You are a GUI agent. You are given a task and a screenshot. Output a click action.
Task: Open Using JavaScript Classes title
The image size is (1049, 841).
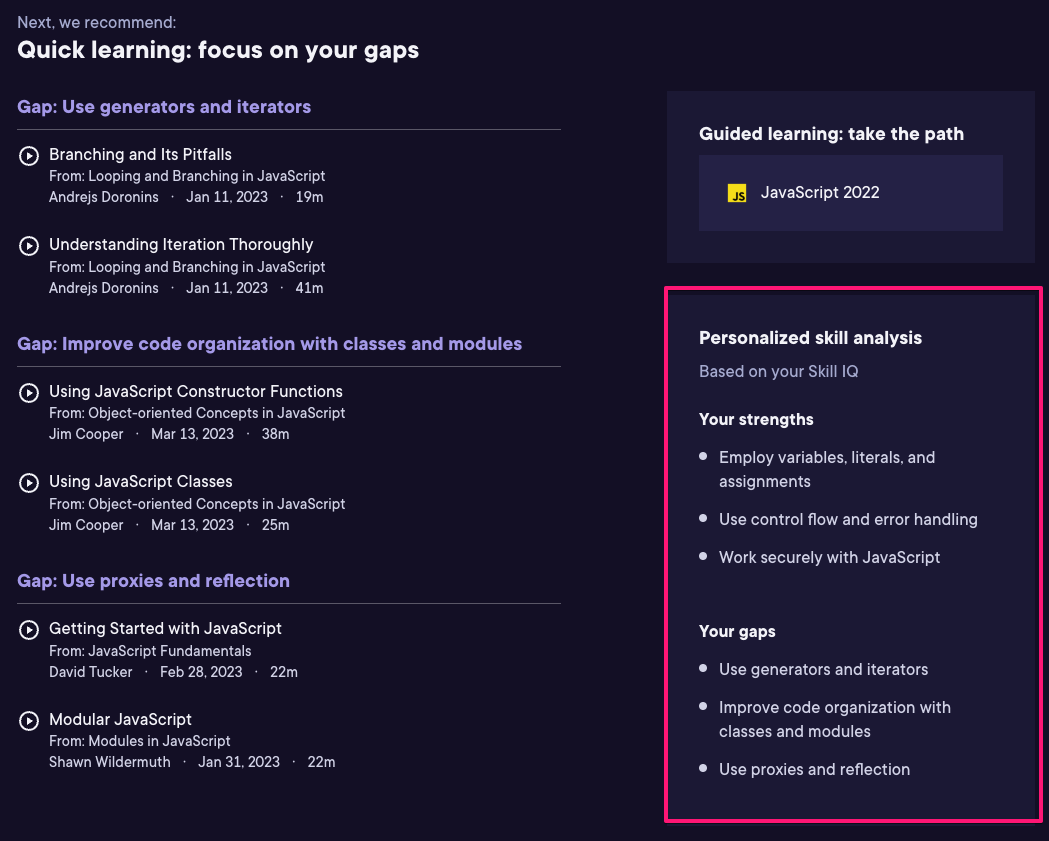tap(140, 482)
